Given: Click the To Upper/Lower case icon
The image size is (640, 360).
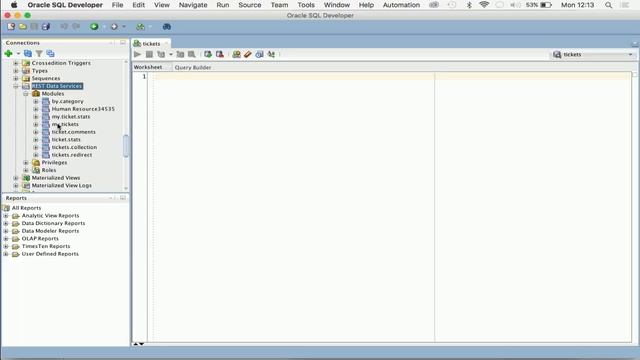Looking at the screenshot, I should [x=271, y=54].
